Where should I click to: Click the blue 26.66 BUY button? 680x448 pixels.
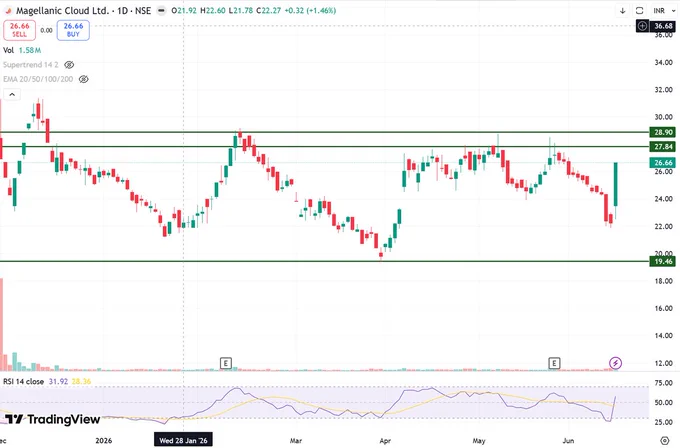(73, 30)
